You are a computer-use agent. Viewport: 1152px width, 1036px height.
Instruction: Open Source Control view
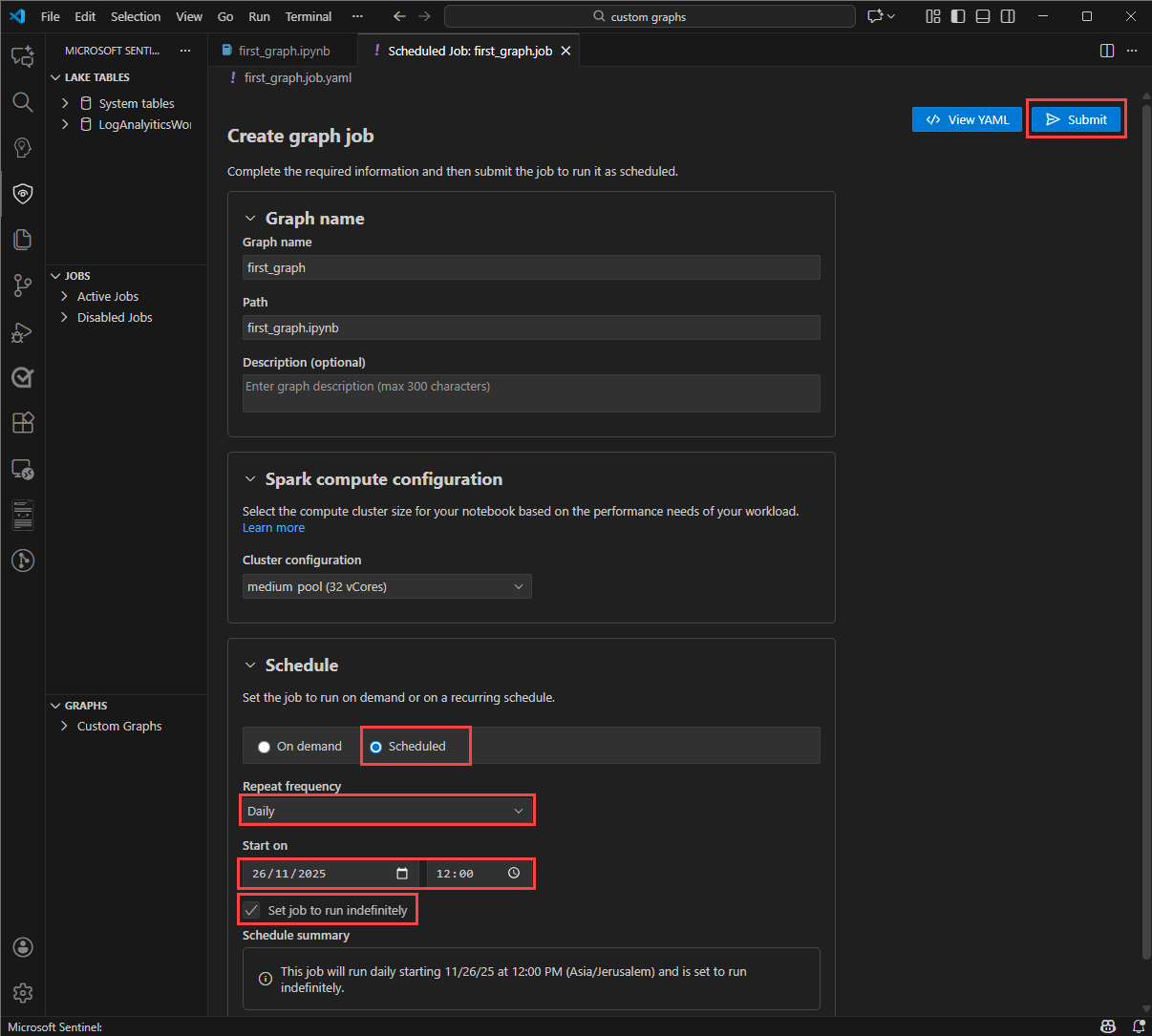pyautogui.click(x=23, y=285)
